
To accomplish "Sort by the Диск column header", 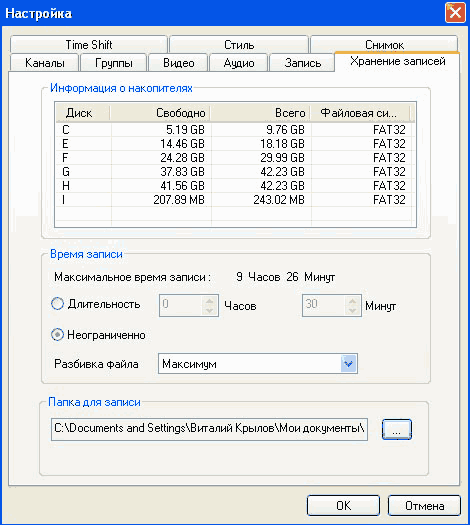I will tap(83, 113).
